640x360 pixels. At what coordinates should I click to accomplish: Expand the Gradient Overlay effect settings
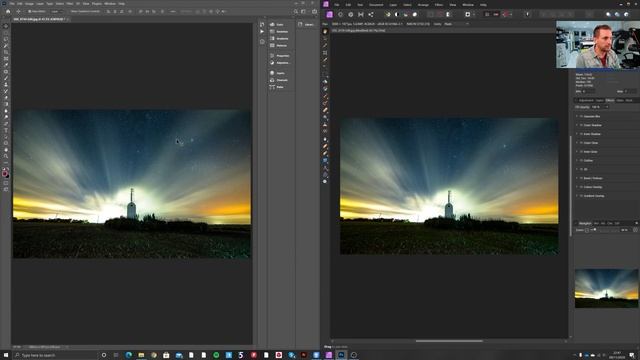[x=577, y=196]
